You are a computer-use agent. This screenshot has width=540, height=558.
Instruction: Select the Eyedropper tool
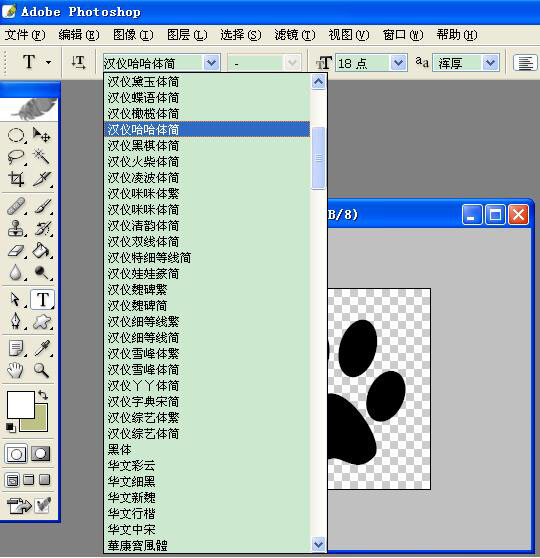point(42,348)
